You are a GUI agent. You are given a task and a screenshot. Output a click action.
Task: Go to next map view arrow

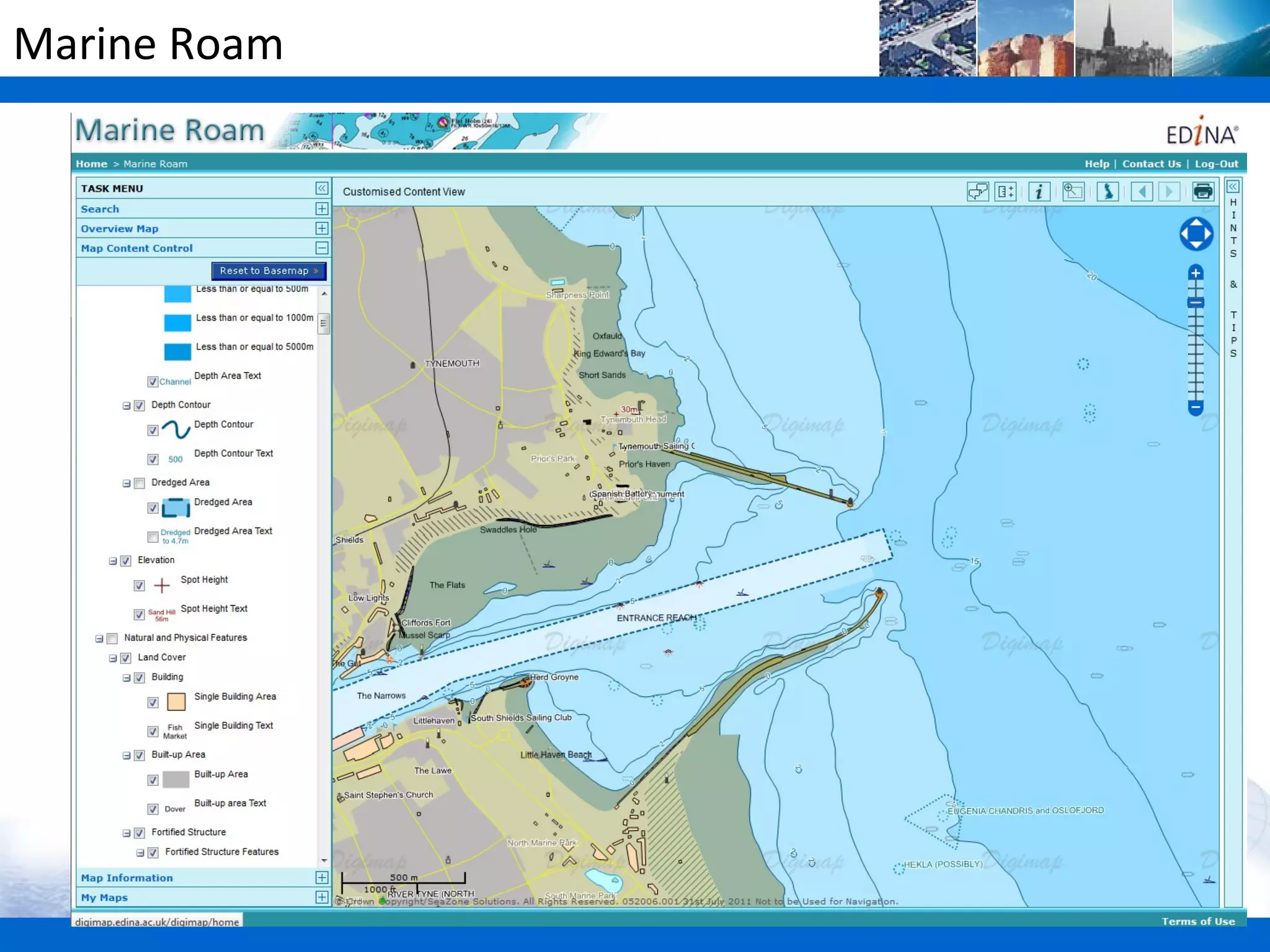(x=1169, y=192)
